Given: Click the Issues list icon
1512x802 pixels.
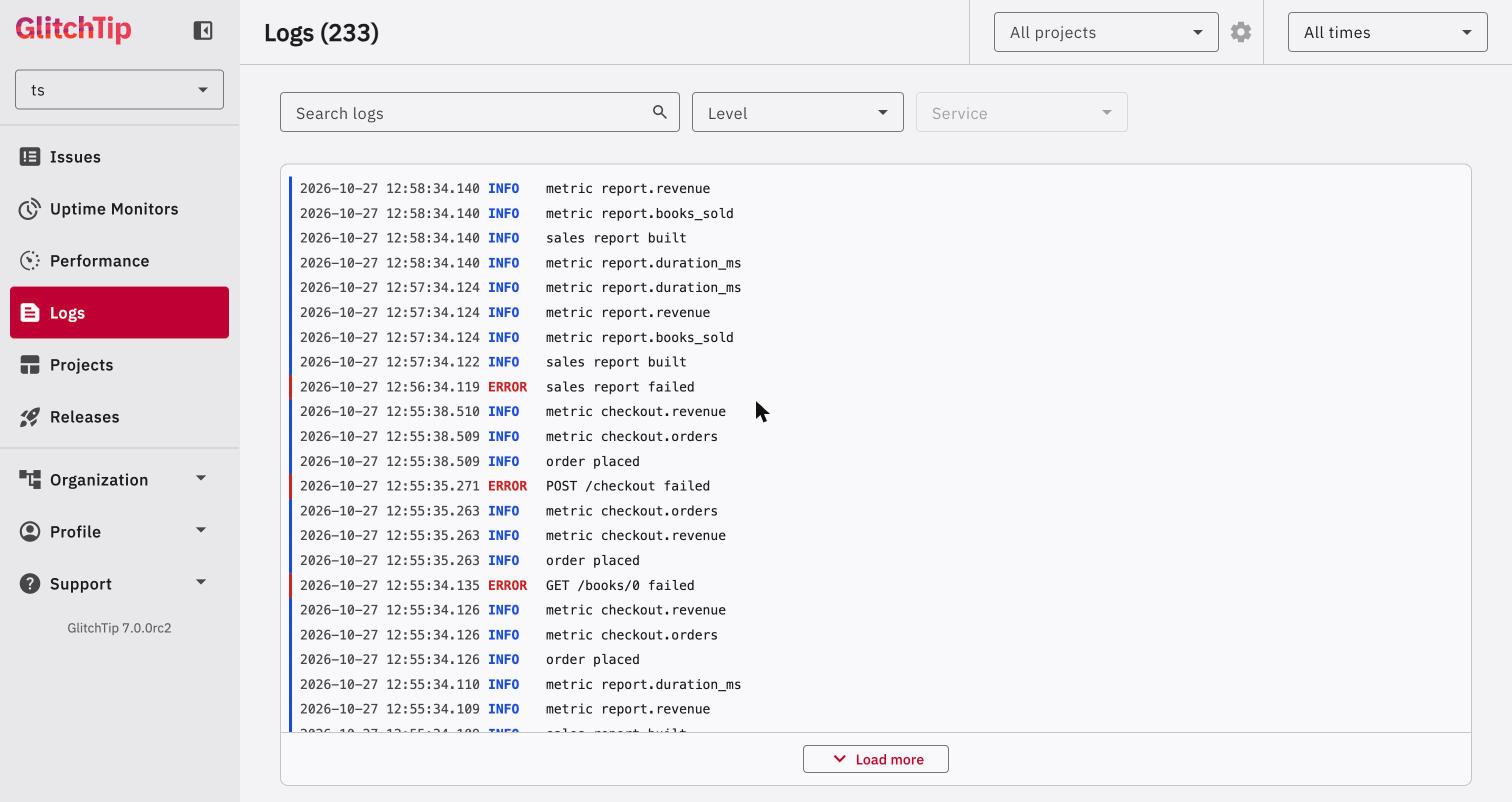Looking at the screenshot, I should click(x=30, y=157).
